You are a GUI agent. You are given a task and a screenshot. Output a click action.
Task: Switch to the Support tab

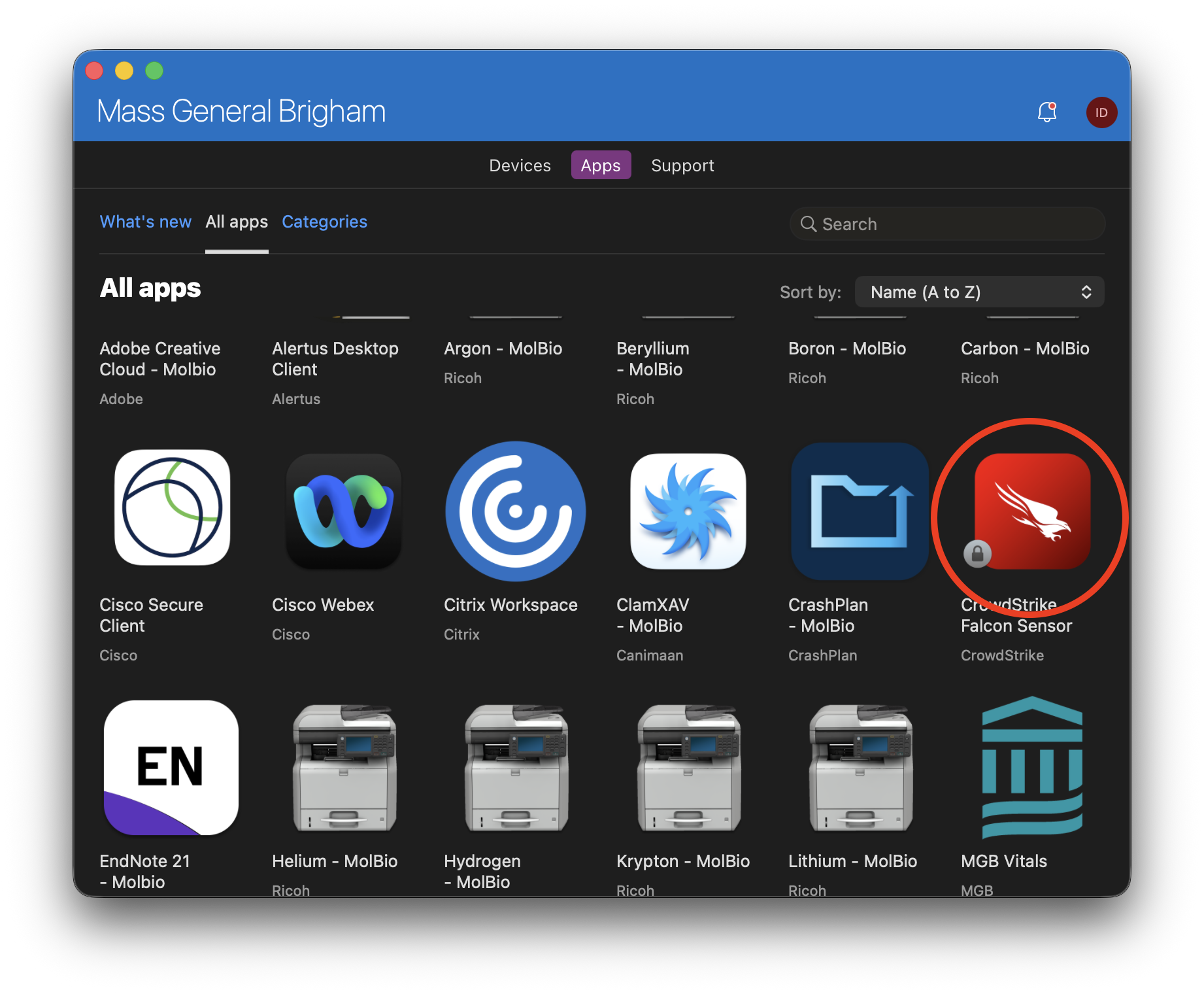(x=682, y=165)
